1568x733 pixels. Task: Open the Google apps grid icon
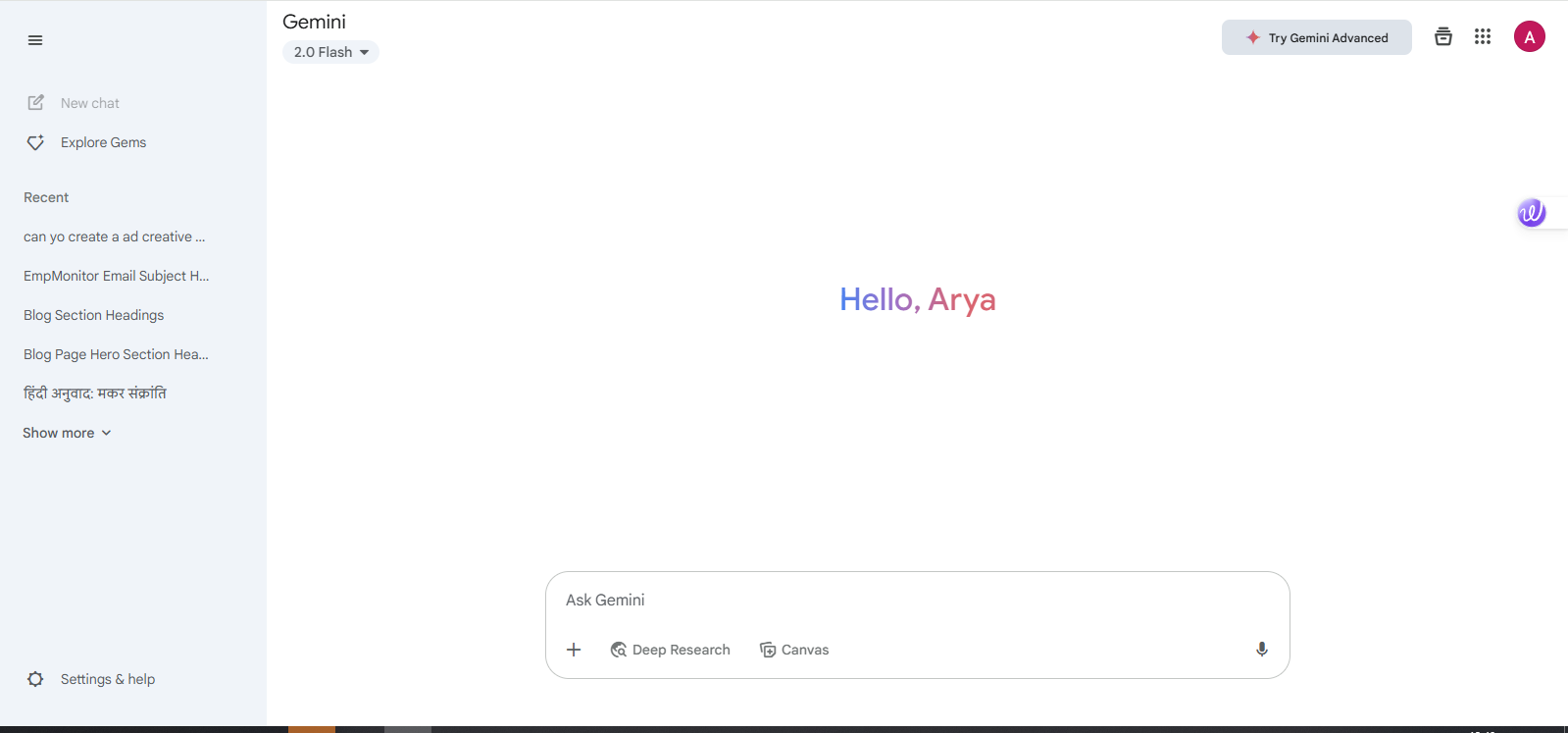1483,37
